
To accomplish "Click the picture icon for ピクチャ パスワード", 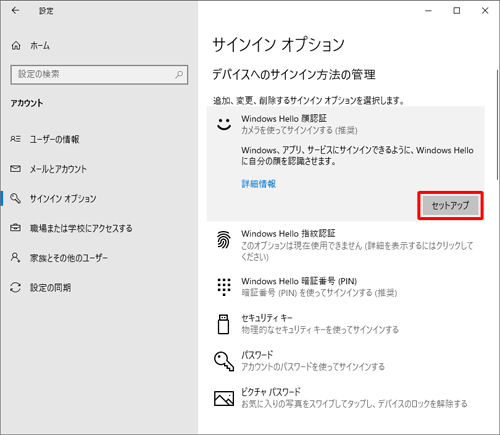I will pyautogui.click(x=224, y=398).
